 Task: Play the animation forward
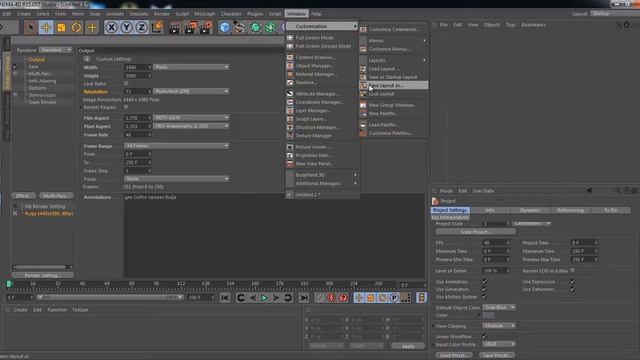tap(264, 298)
